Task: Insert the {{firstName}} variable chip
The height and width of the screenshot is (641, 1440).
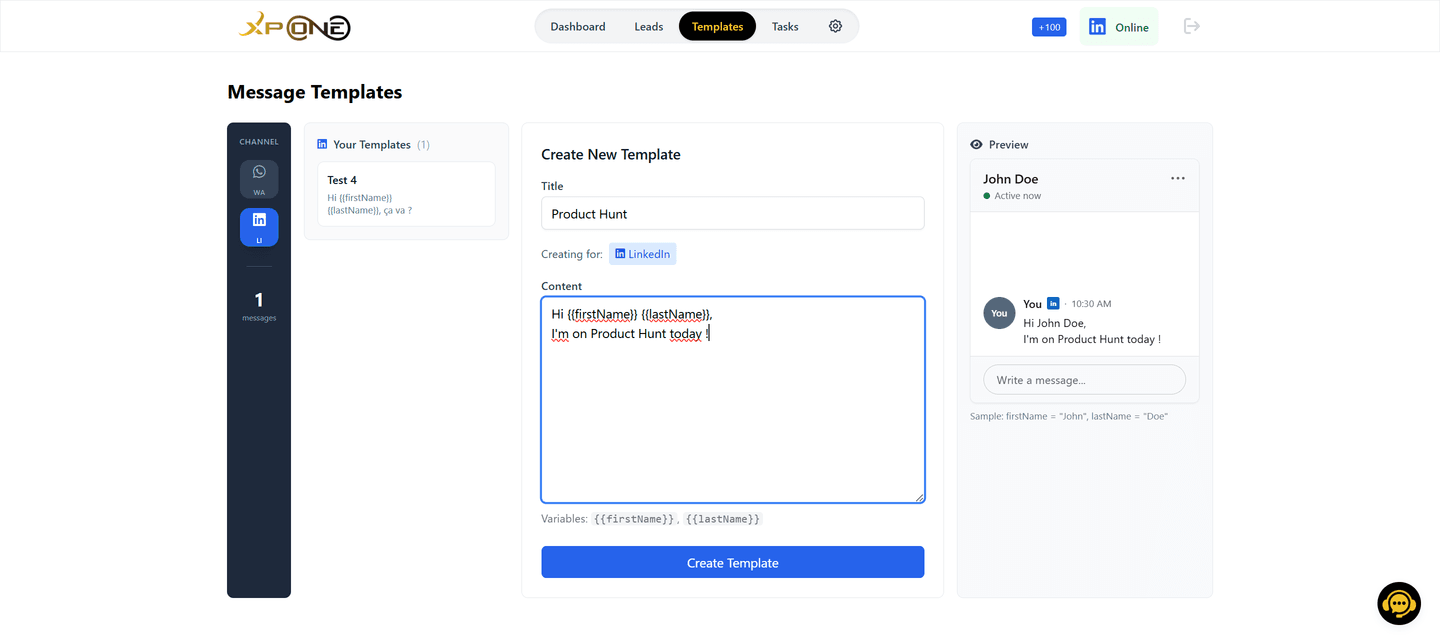Action: 634,519
